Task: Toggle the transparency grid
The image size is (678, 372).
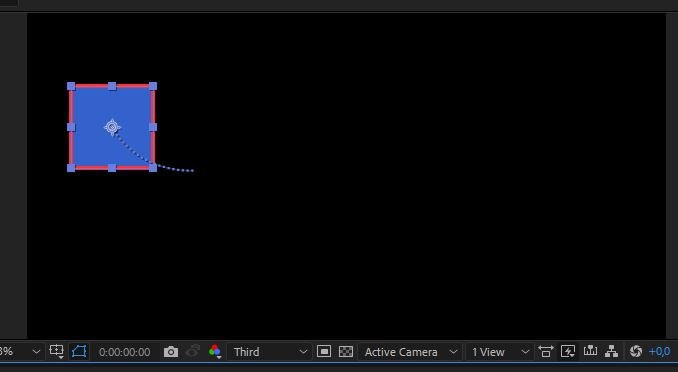Action: (345, 351)
